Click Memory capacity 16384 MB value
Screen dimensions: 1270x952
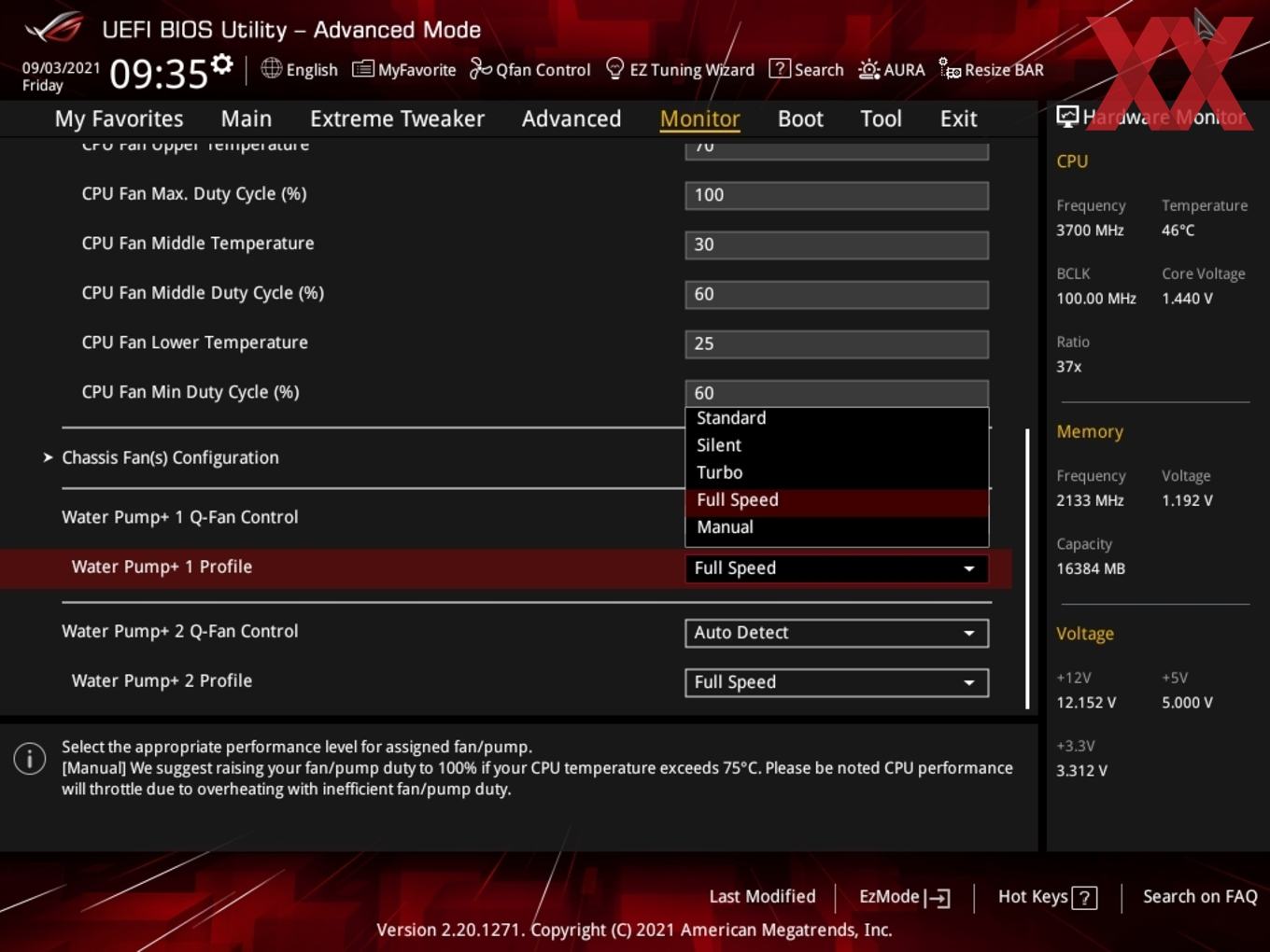1091,568
